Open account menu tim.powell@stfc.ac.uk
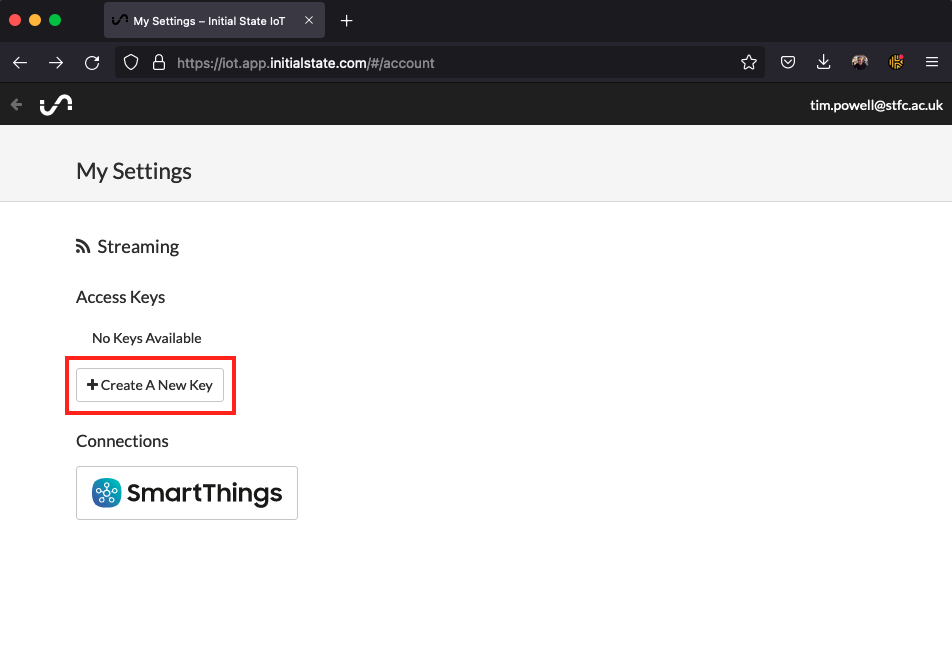The height and width of the screenshot is (652, 952). pyautogui.click(x=876, y=105)
